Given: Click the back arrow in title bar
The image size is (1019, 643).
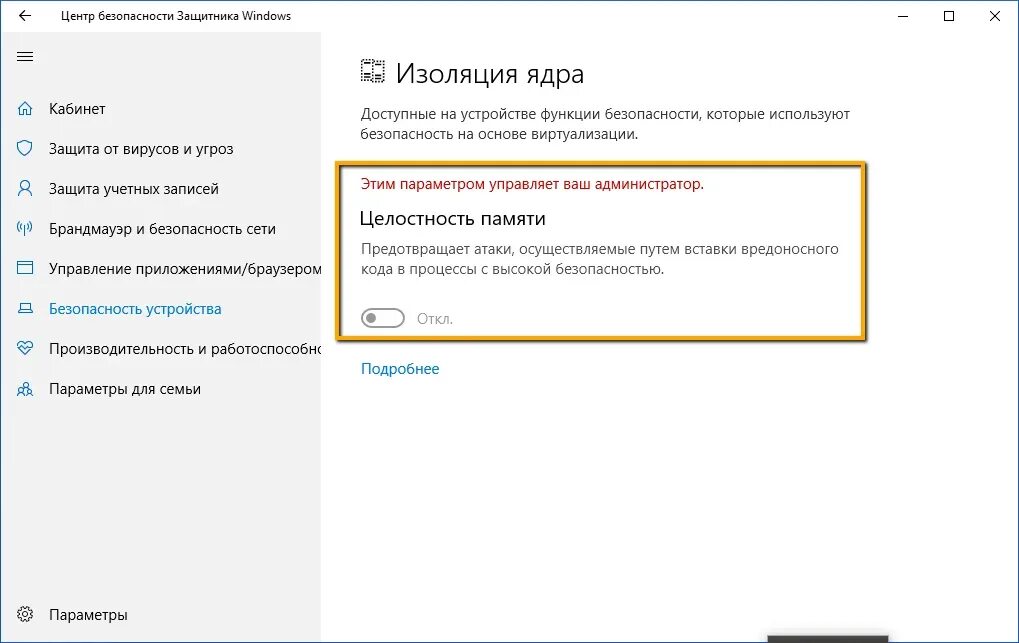Looking at the screenshot, I should click(25, 16).
